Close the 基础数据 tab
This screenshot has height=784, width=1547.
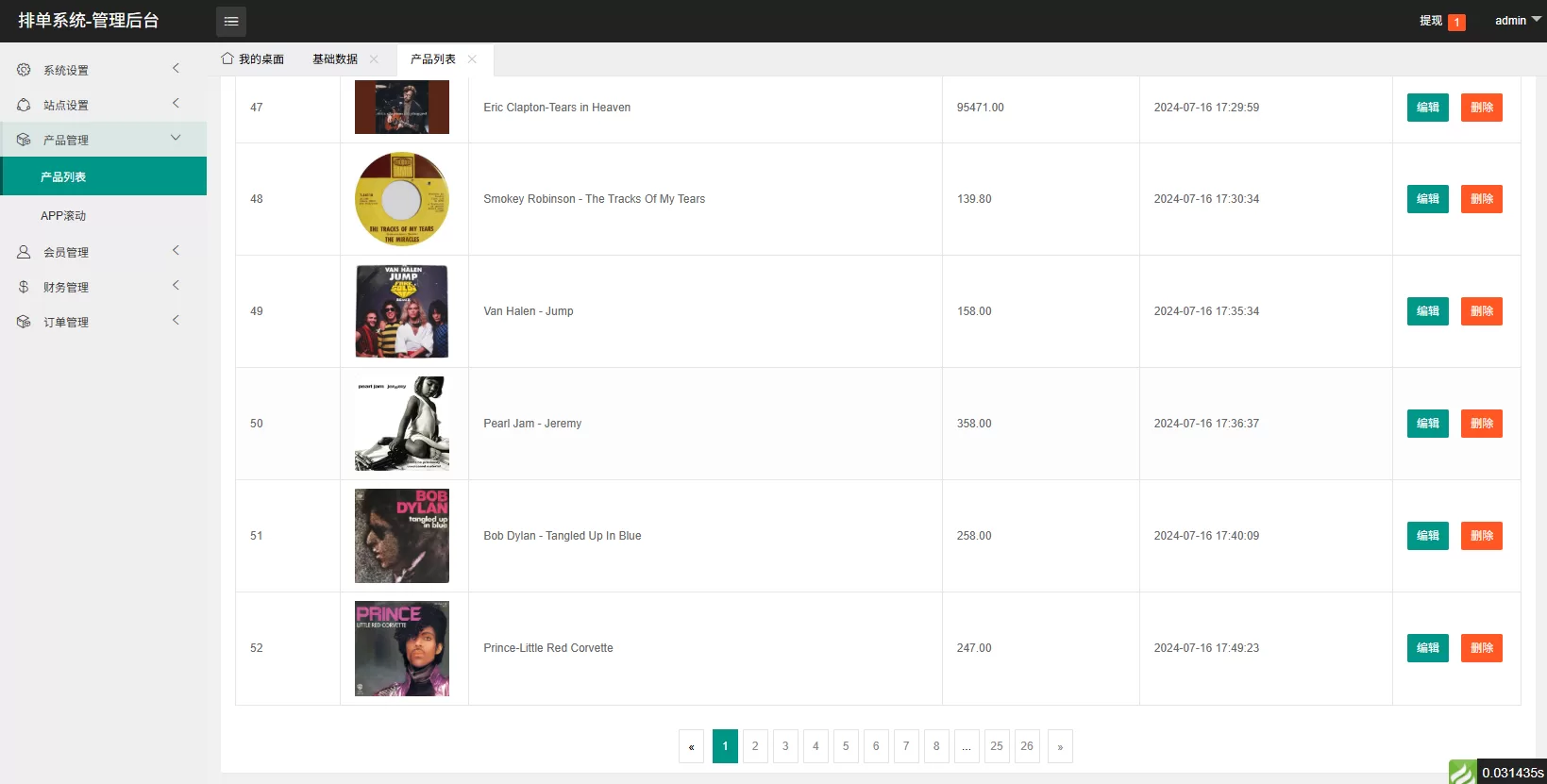[x=374, y=59]
